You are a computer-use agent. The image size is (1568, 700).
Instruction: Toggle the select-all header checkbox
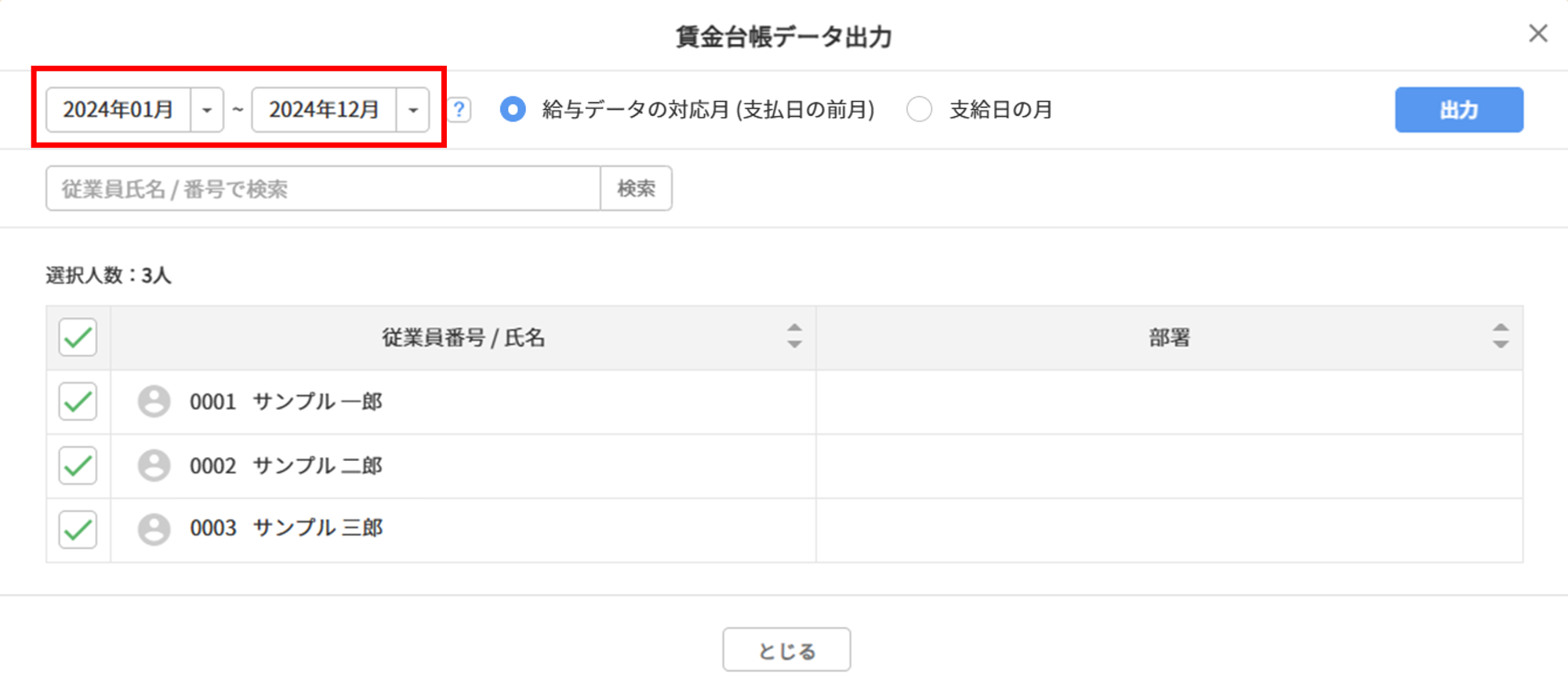pos(78,338)
